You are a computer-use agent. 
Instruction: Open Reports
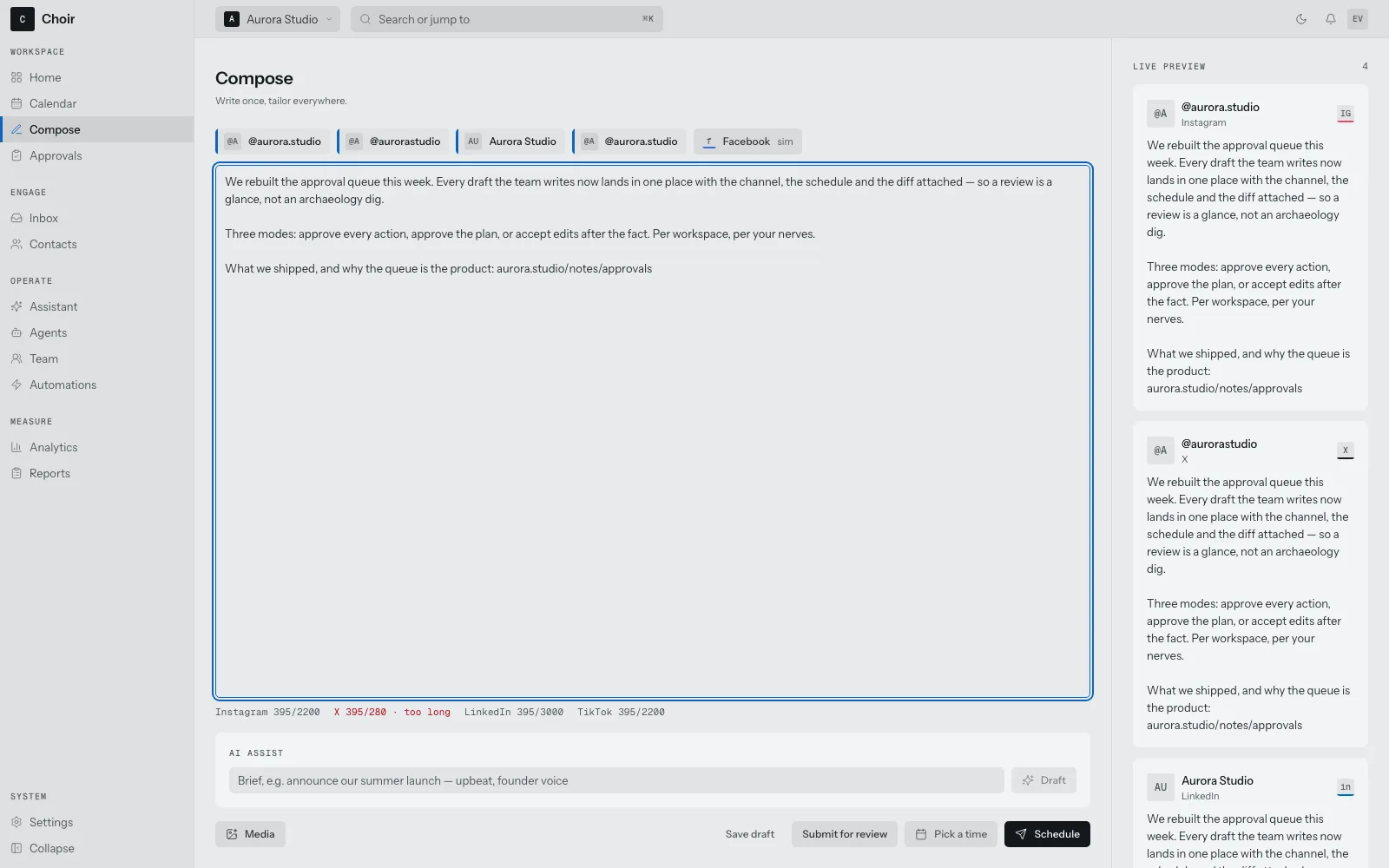[x=96, y=473]
